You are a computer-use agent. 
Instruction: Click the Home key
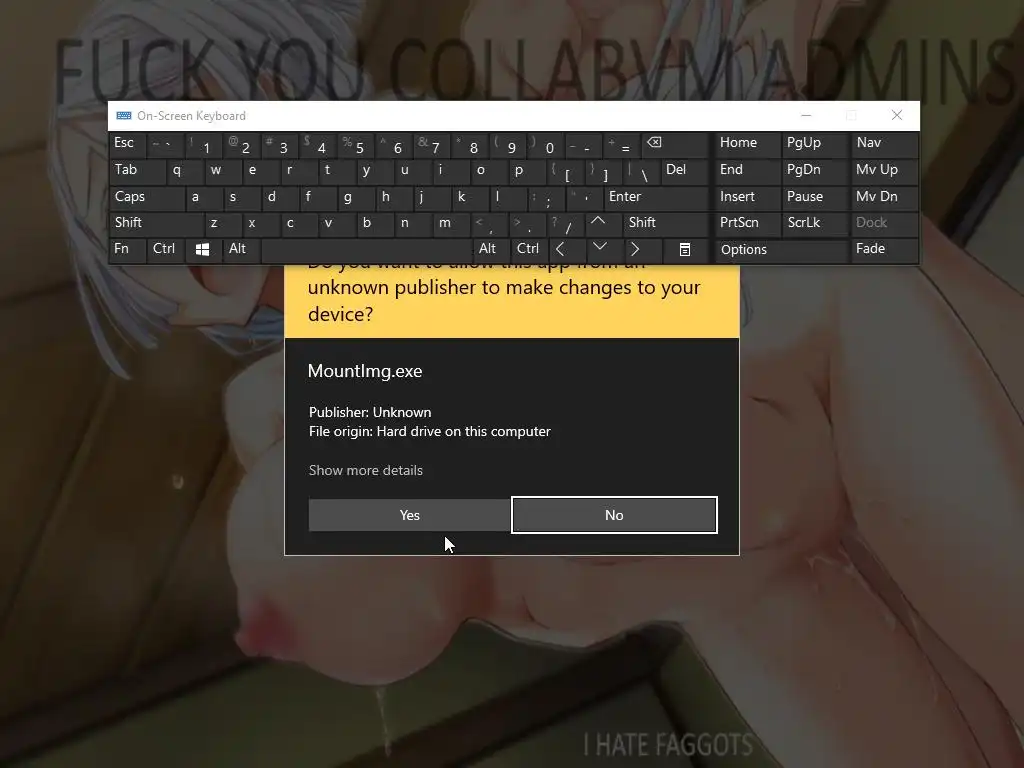click(747, 144)
